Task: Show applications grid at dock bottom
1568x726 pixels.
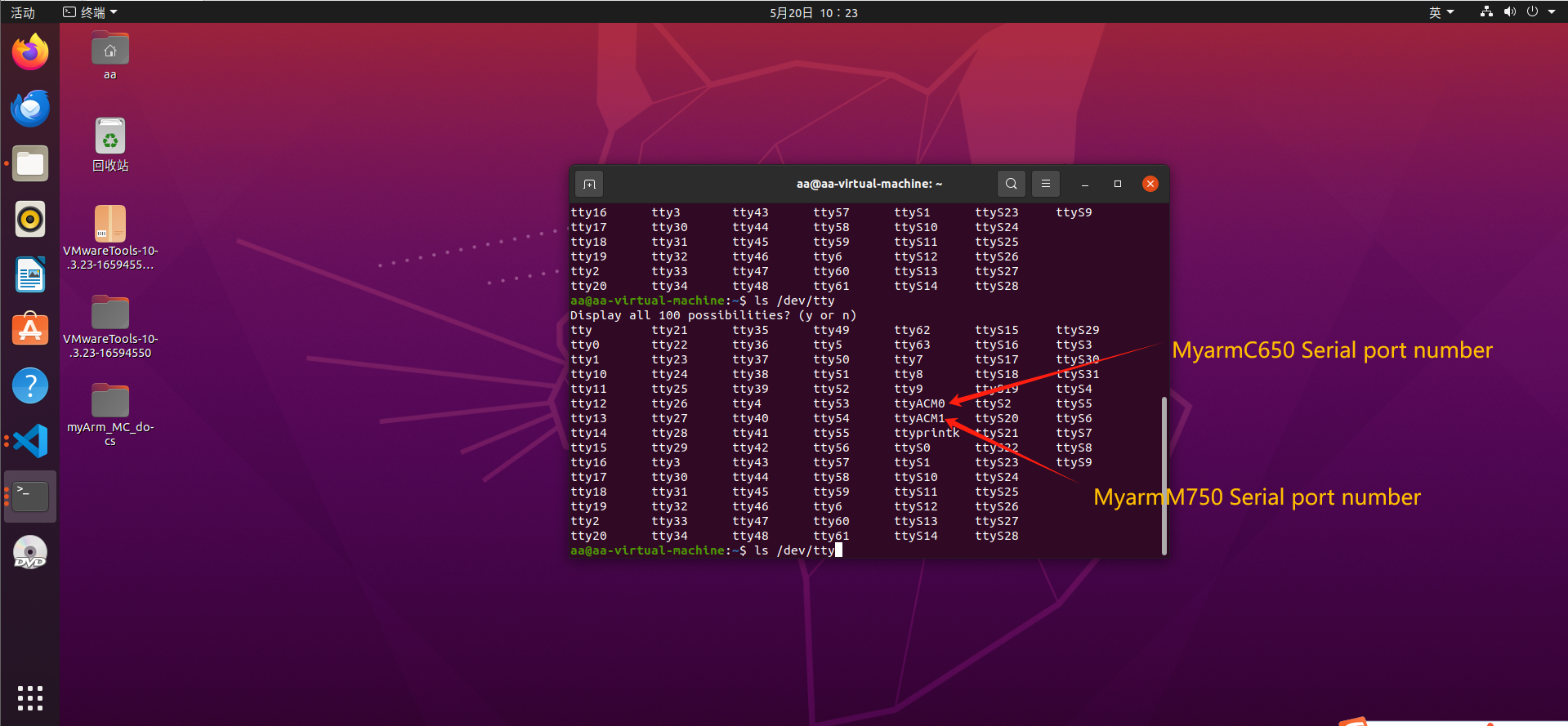Action: (x=30, y=698)
